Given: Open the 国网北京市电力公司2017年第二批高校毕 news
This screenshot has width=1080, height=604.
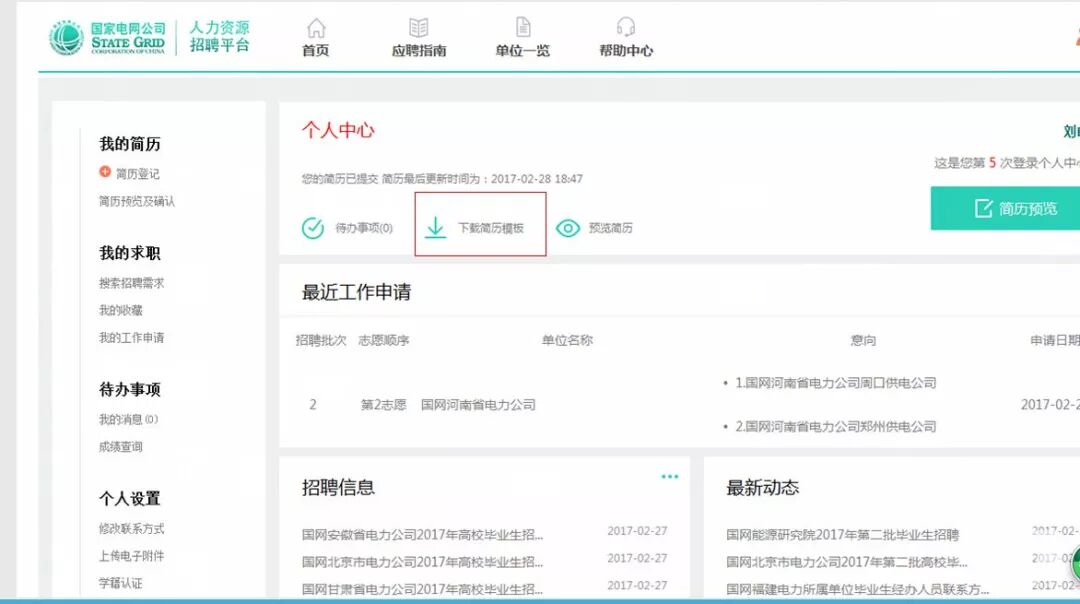Looking at the screenshot, I should (x=847, y=562).
